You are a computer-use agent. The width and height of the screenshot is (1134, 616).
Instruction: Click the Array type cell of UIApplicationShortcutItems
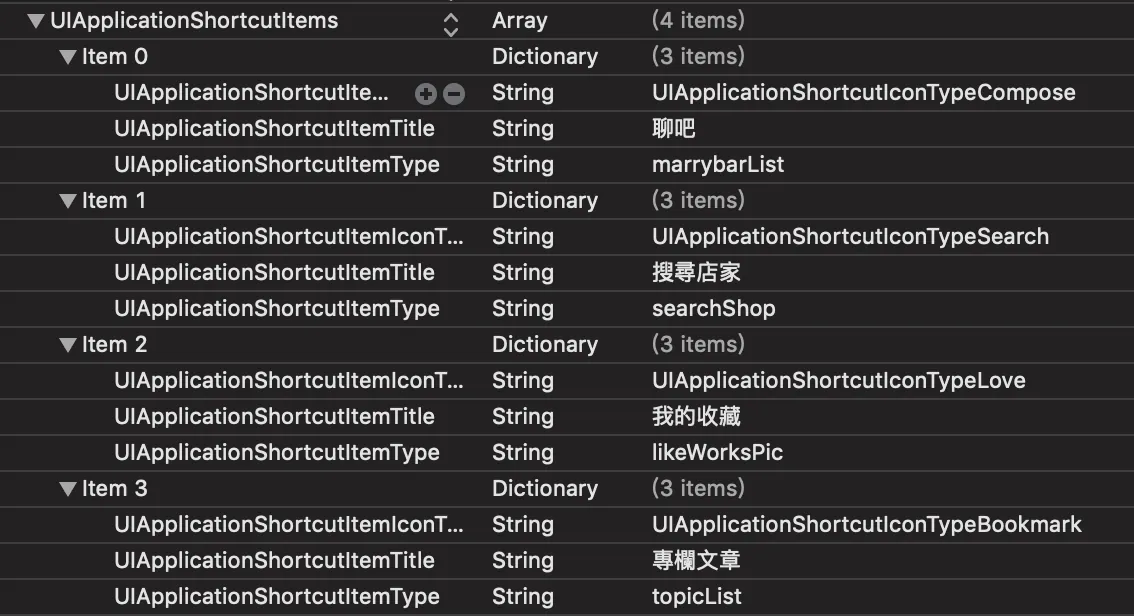click(x=520, y=20)
